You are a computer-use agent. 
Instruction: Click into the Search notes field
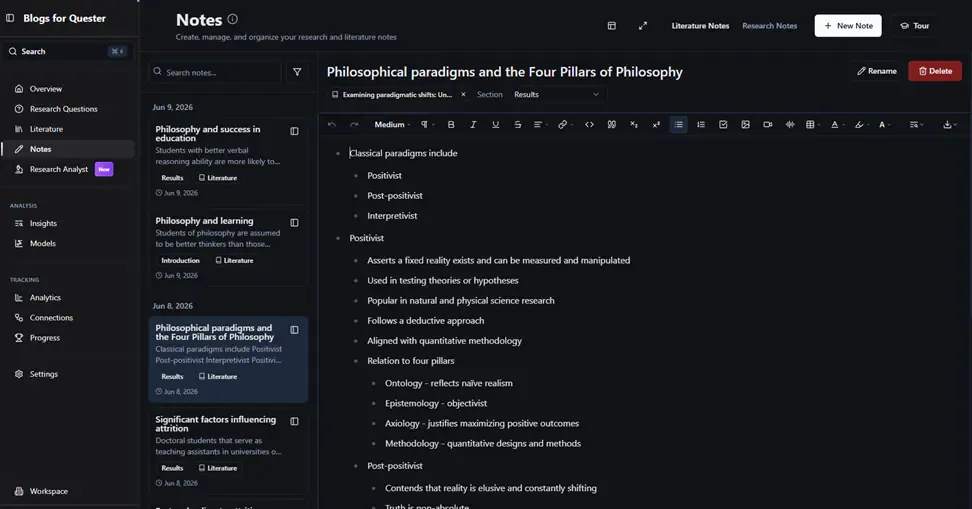[x=215, y=72]
